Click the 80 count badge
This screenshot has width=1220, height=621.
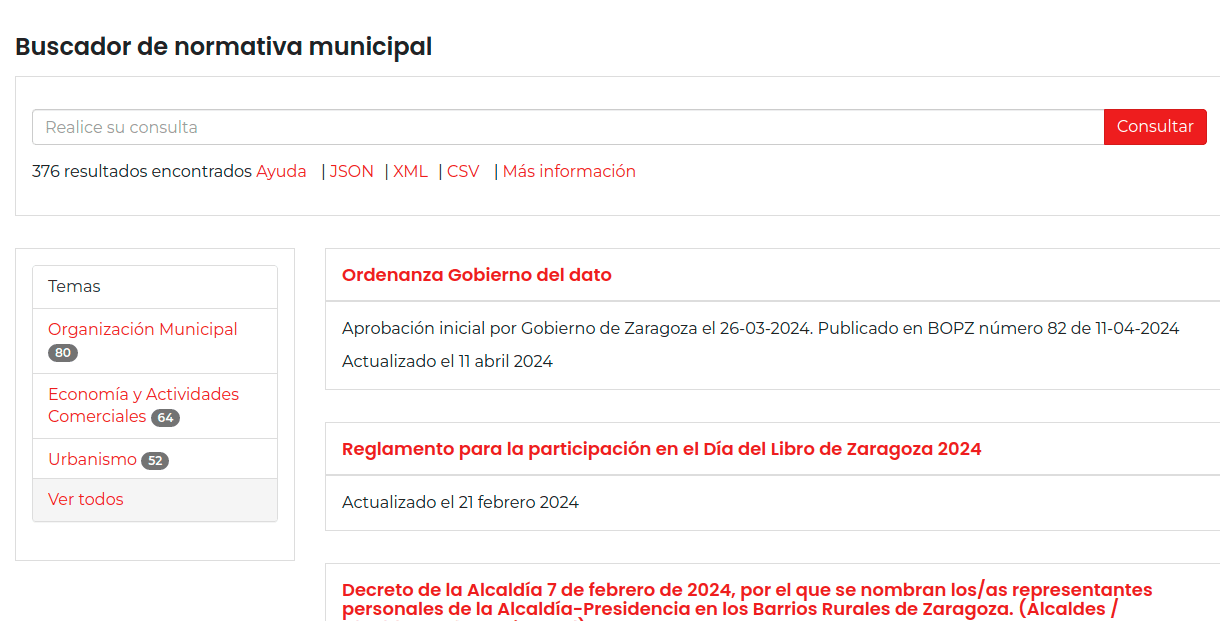click(63, 353)
